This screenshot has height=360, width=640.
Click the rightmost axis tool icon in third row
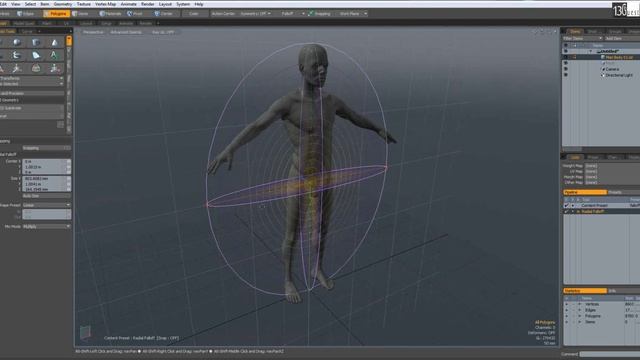(x=54, y=68)
